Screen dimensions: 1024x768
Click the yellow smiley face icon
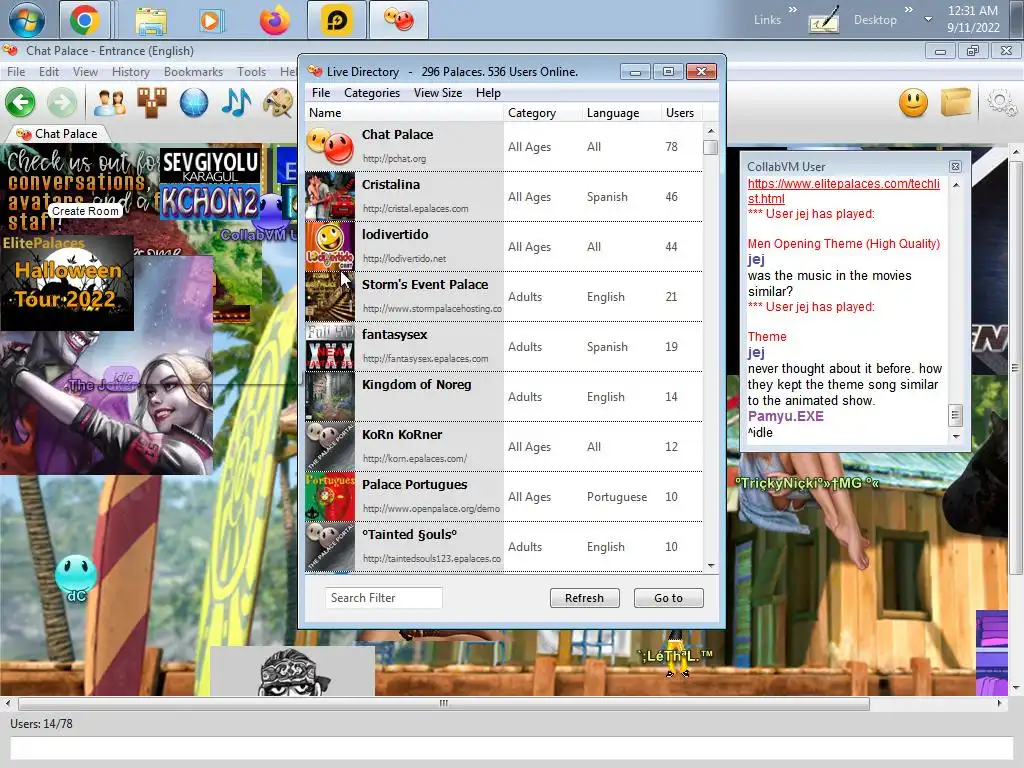click(913, 103)
